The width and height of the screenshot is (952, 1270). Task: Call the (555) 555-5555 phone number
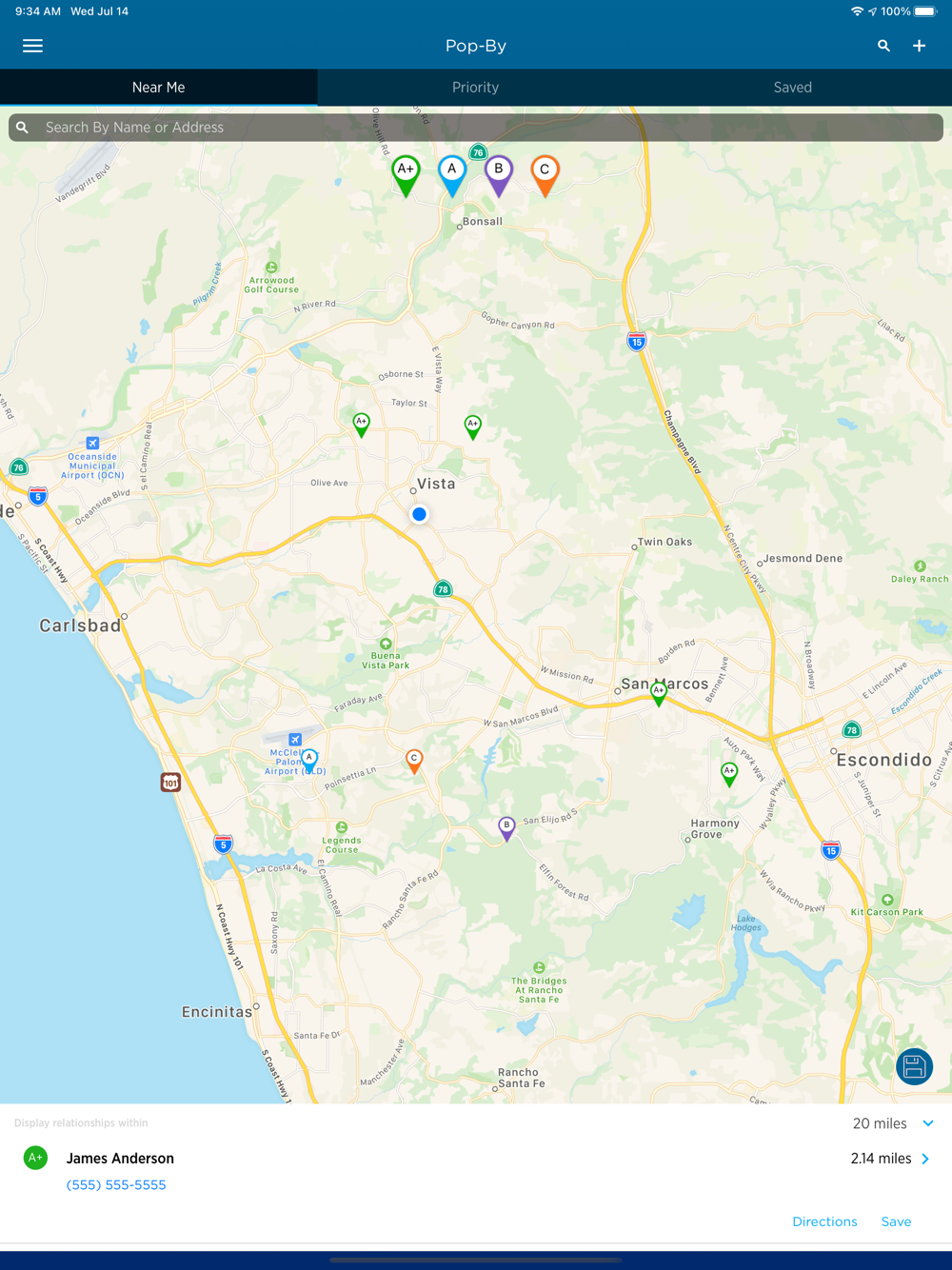coord(116,1184)
